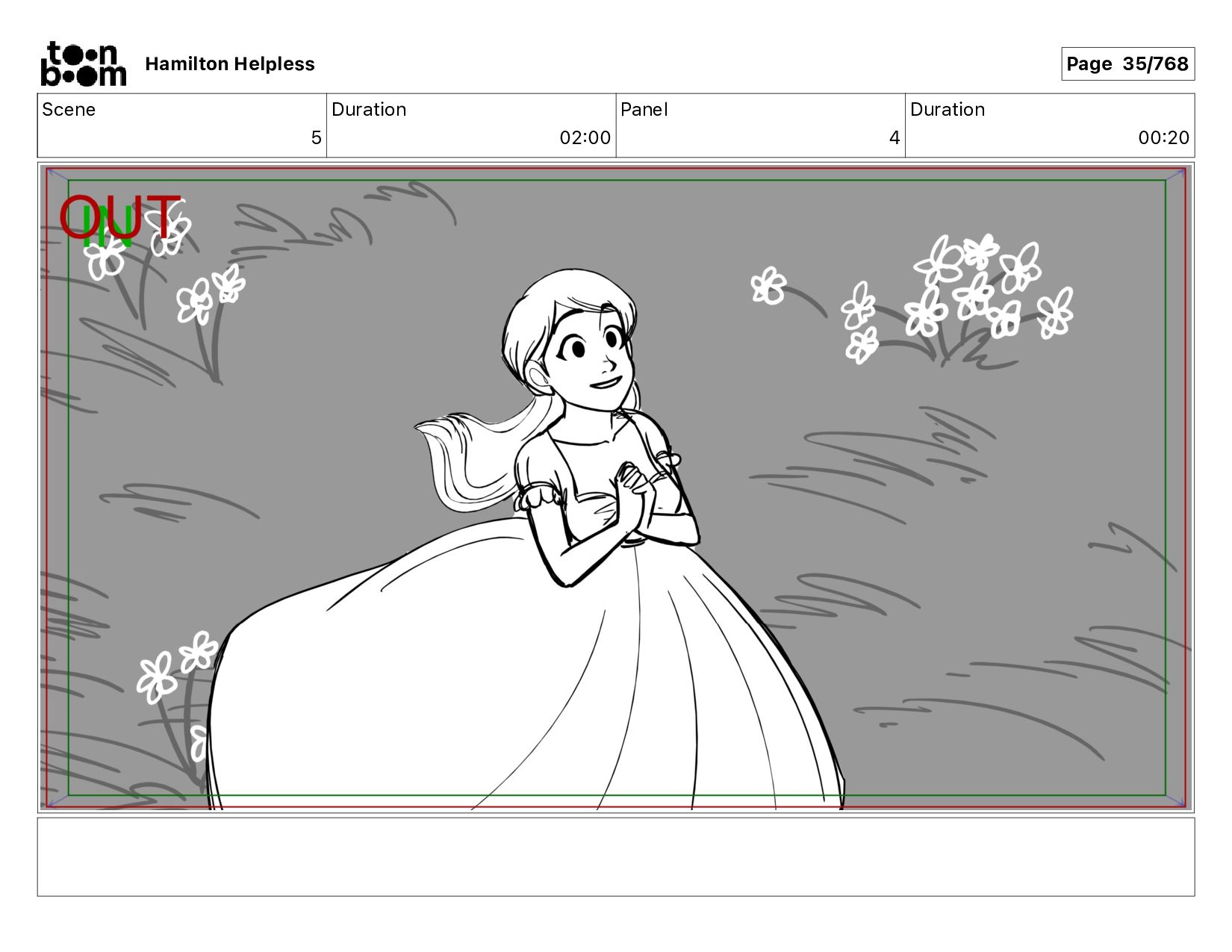
Task: Select the 'Hamilton Helpless' project title
Action: pyautogui.click(x=230, y=64)
